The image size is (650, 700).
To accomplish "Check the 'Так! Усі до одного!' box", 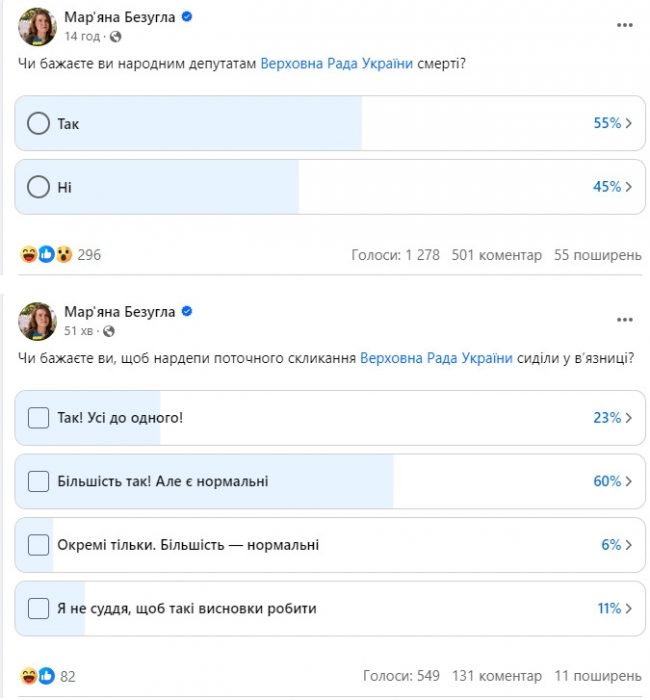I will pyautogui.click(x=38, y=418).
